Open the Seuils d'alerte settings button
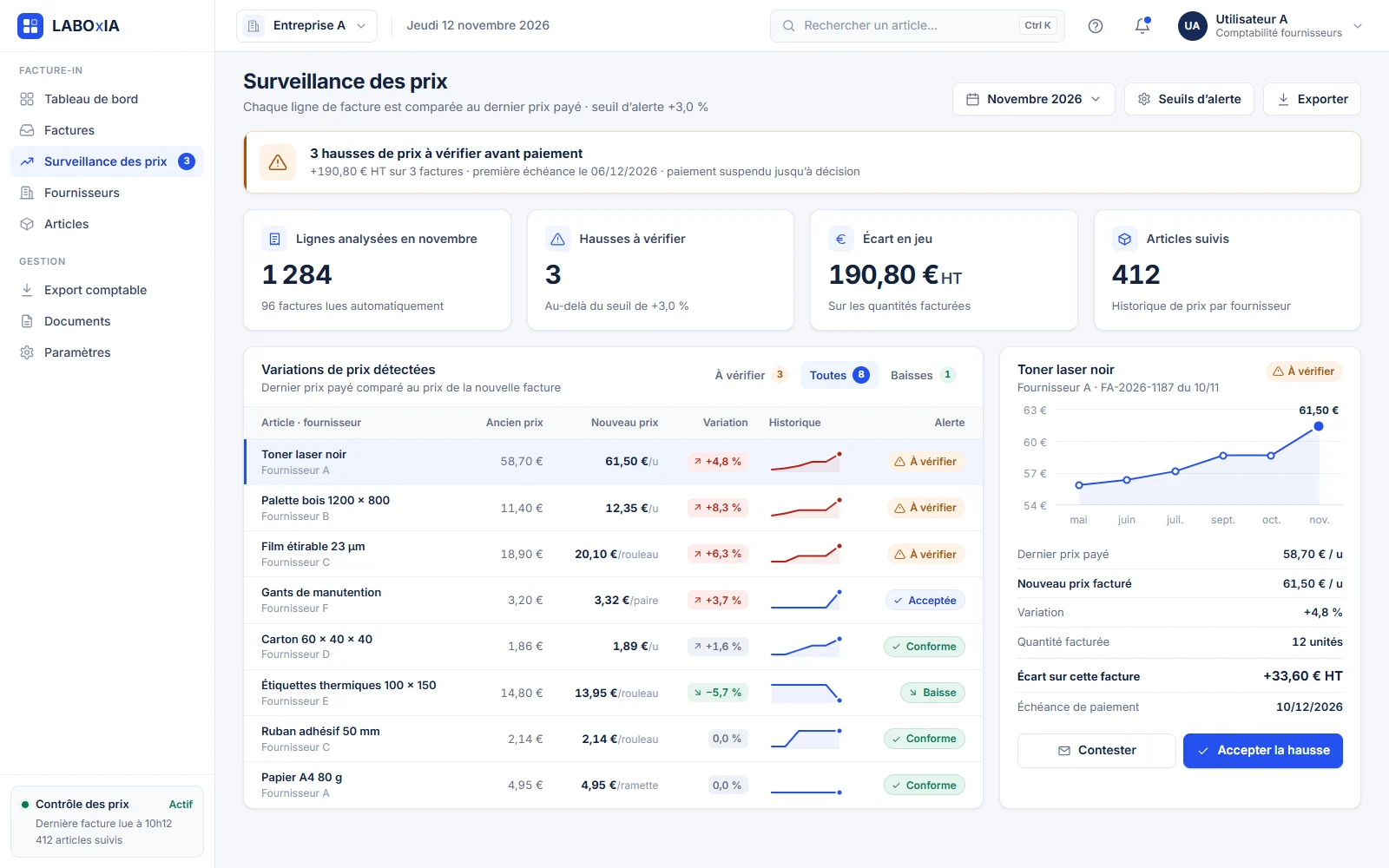The image size is (1389, 868). click(x=1189, y=99)
